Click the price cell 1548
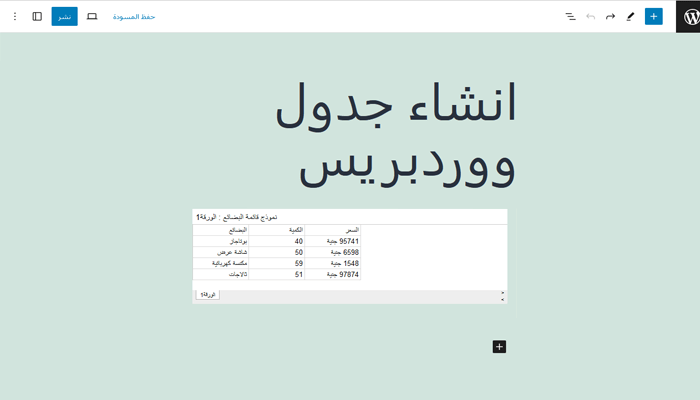 point(333,263)
